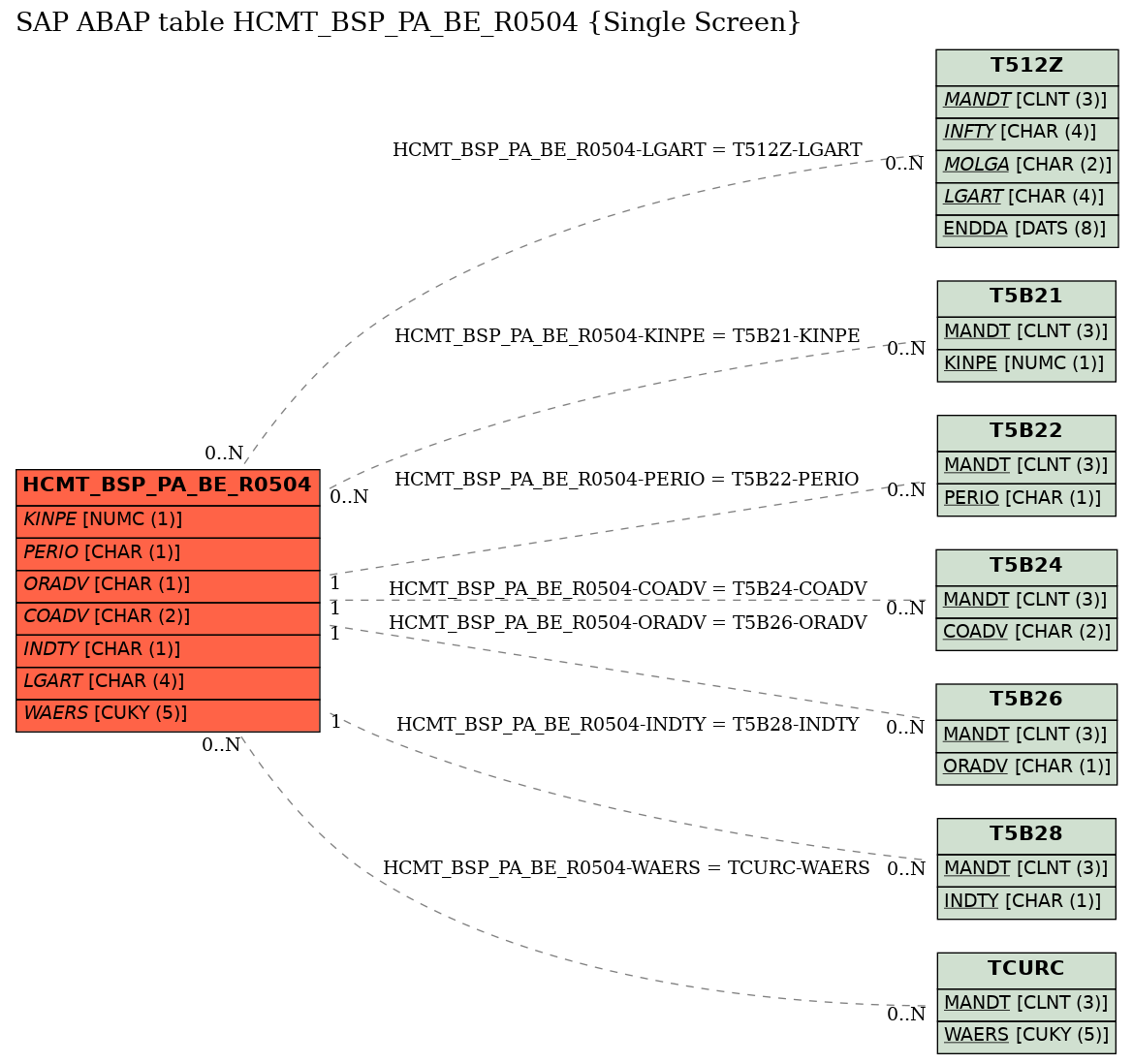The image size is (1133, 1064).
Task: Select the ORADV [CHAR (1)] row in main table
Action: (168, 586)
